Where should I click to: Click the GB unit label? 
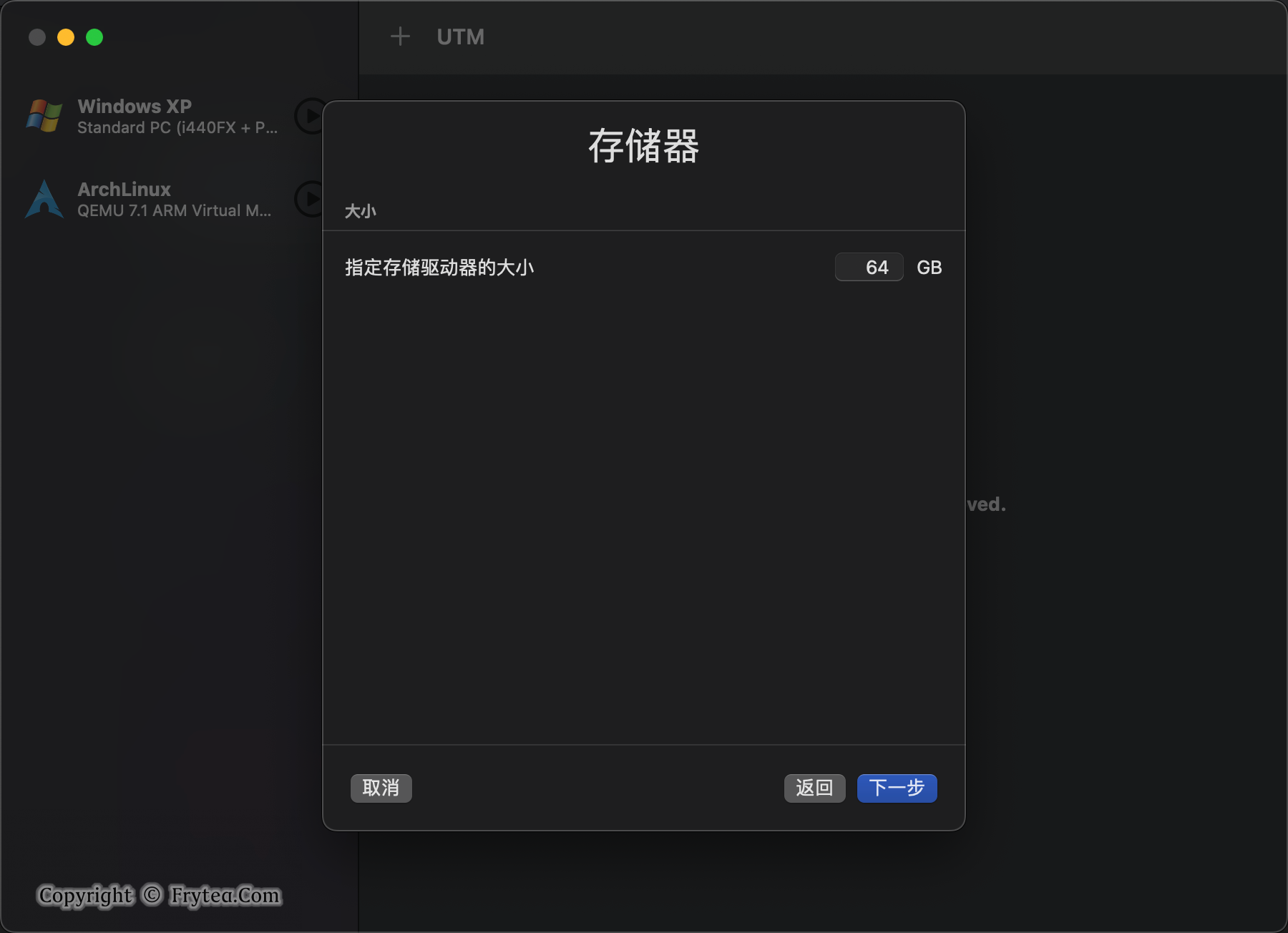coord(929,268)
